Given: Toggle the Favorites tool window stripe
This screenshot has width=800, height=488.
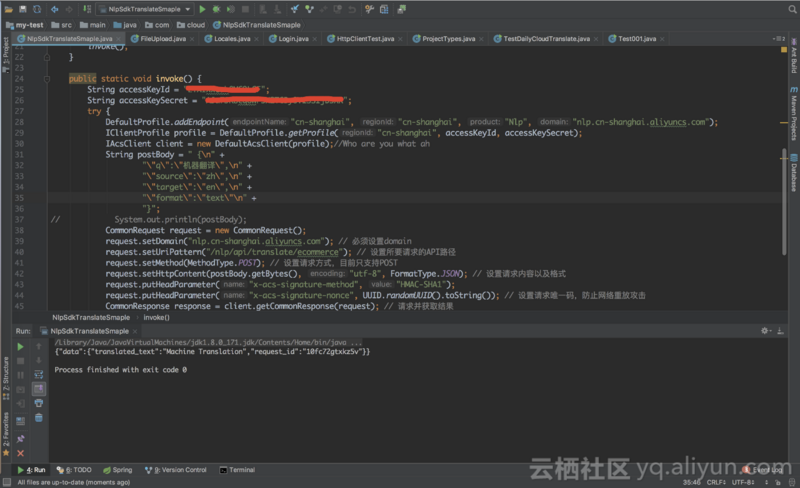Looking at the screenshot, I should (x=6, y=434).
